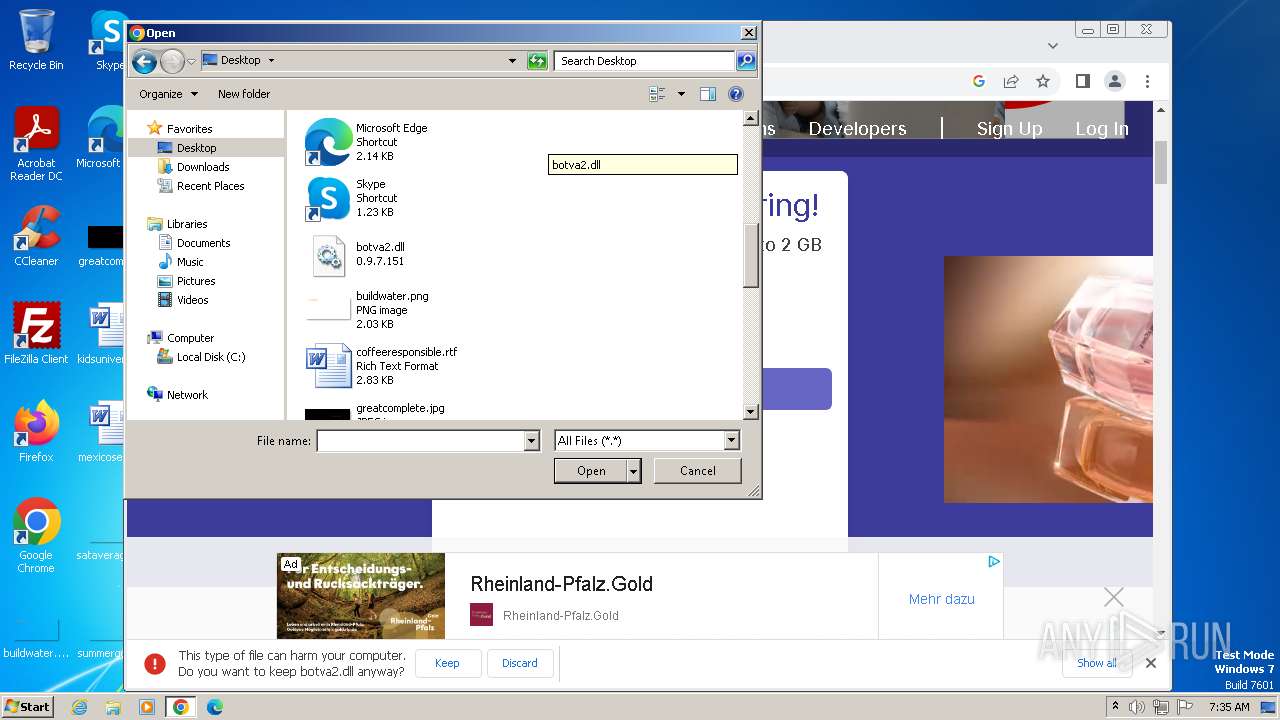This screenshot has width=1280, height=720.
Task: Open Chrome side panel icon
Action: (1082, 81)
